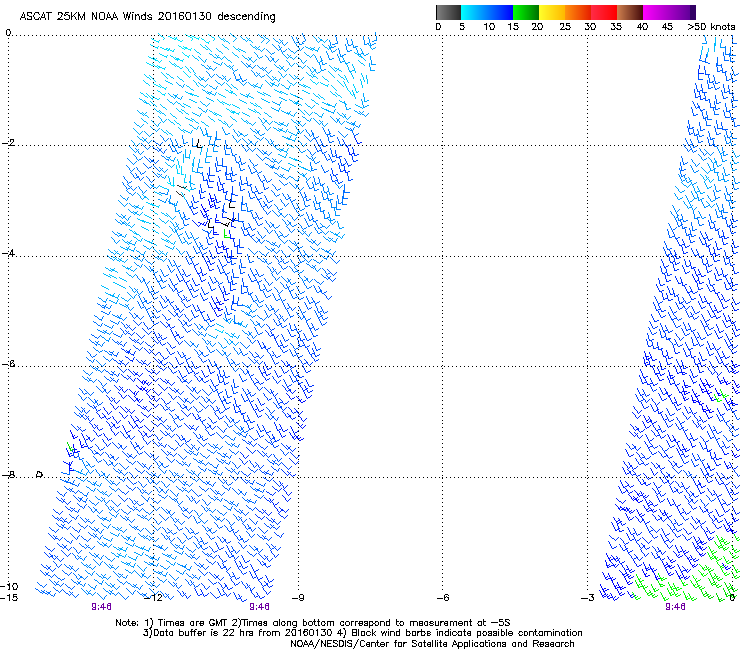The width and height of the screenshot is (740, 650).
Task: Click the 9:46 time label between -15 and -12
Action: click(x=101, y=607)
